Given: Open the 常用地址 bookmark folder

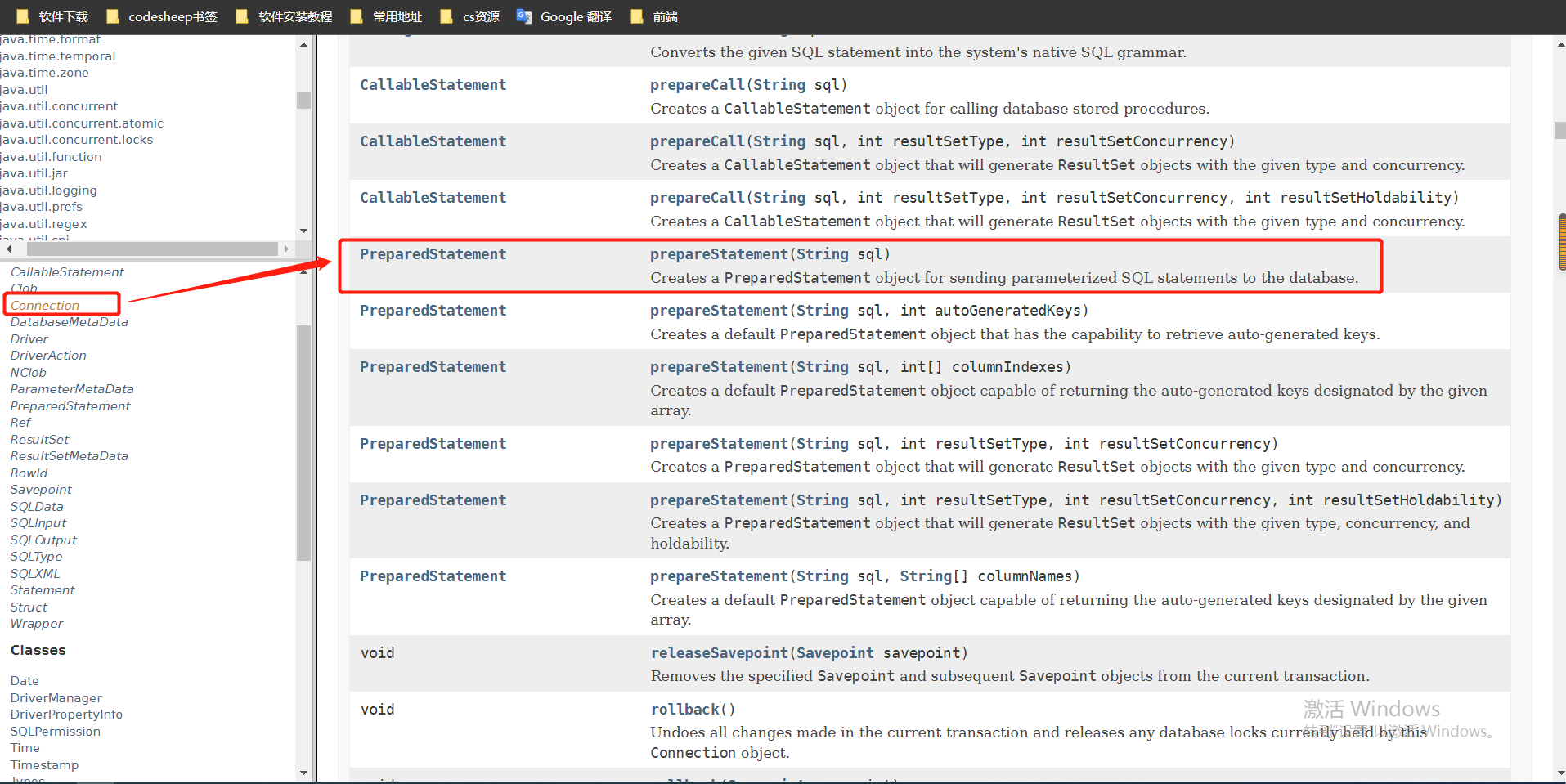Looking at the screenshot, I should pyautogui.click(x=386, y=16).
